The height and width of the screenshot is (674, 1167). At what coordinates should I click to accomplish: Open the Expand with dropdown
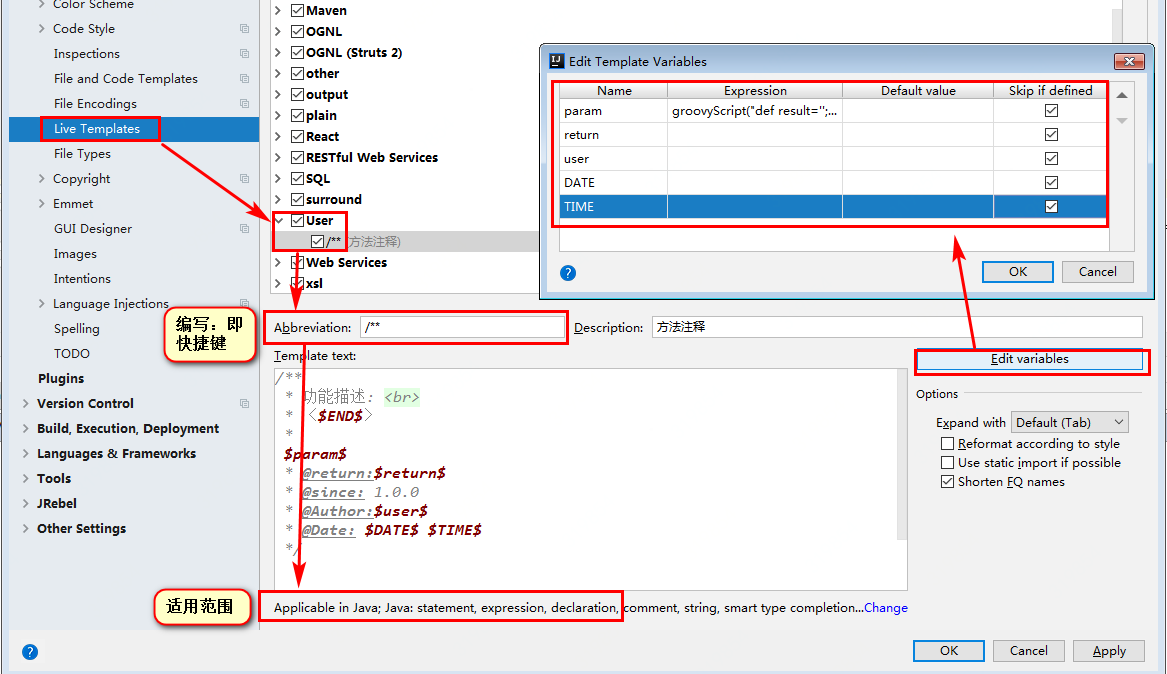click(x=1069, y=423)
